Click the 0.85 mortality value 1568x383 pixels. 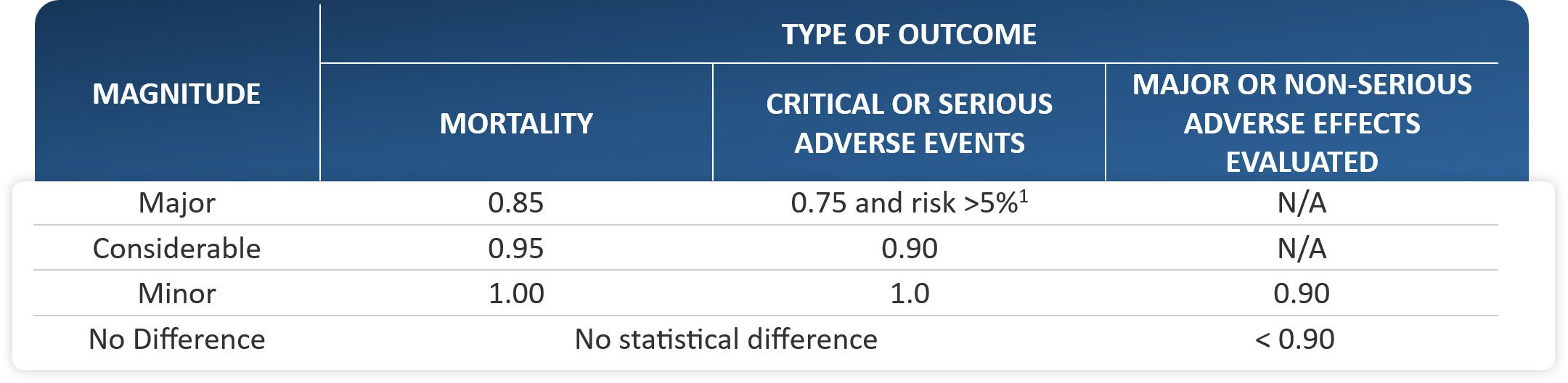[515, 203]
